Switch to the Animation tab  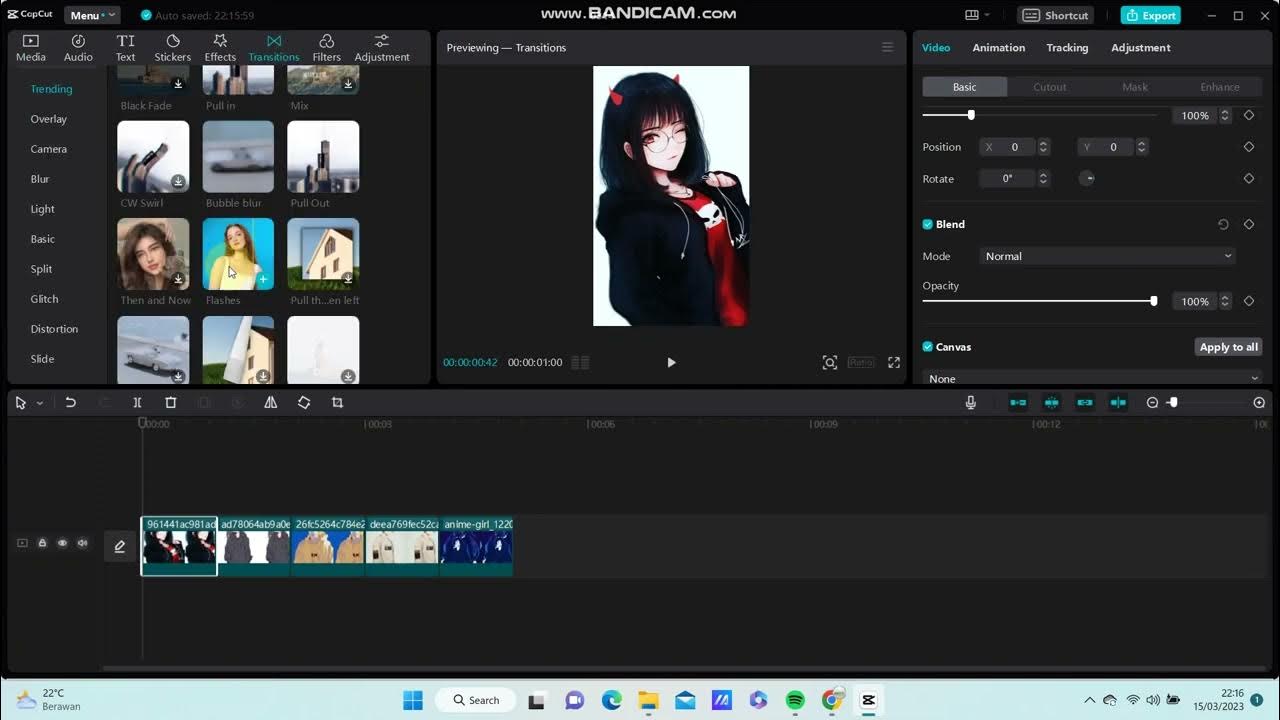(998, 47)
